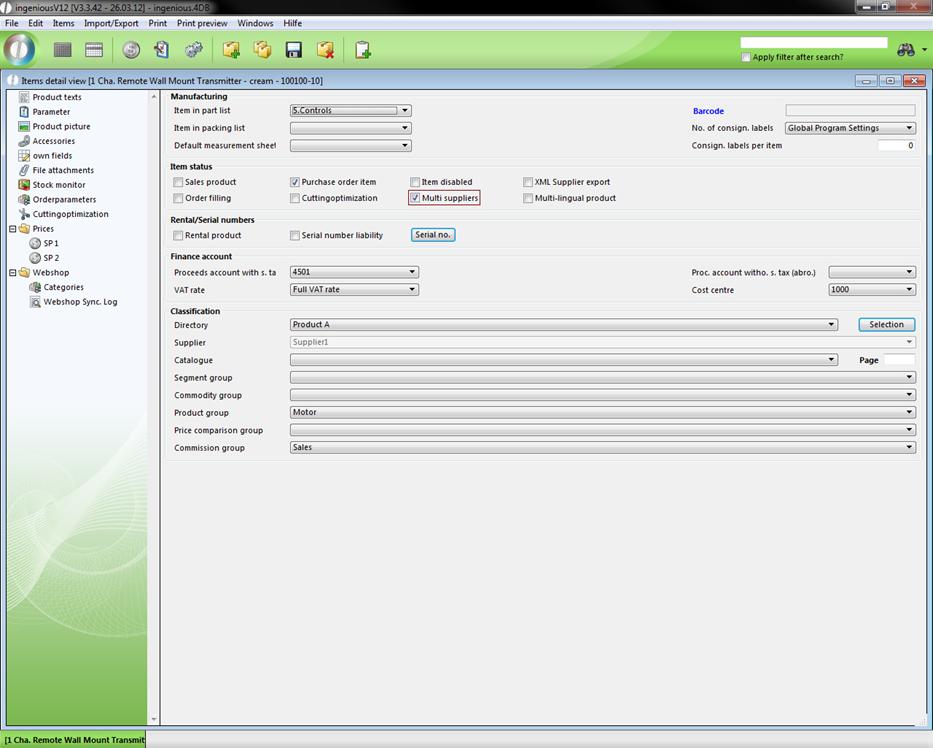Open the Print preview menu
The height and width of the screenshot is (748, 933).
[x=202, y=23]
